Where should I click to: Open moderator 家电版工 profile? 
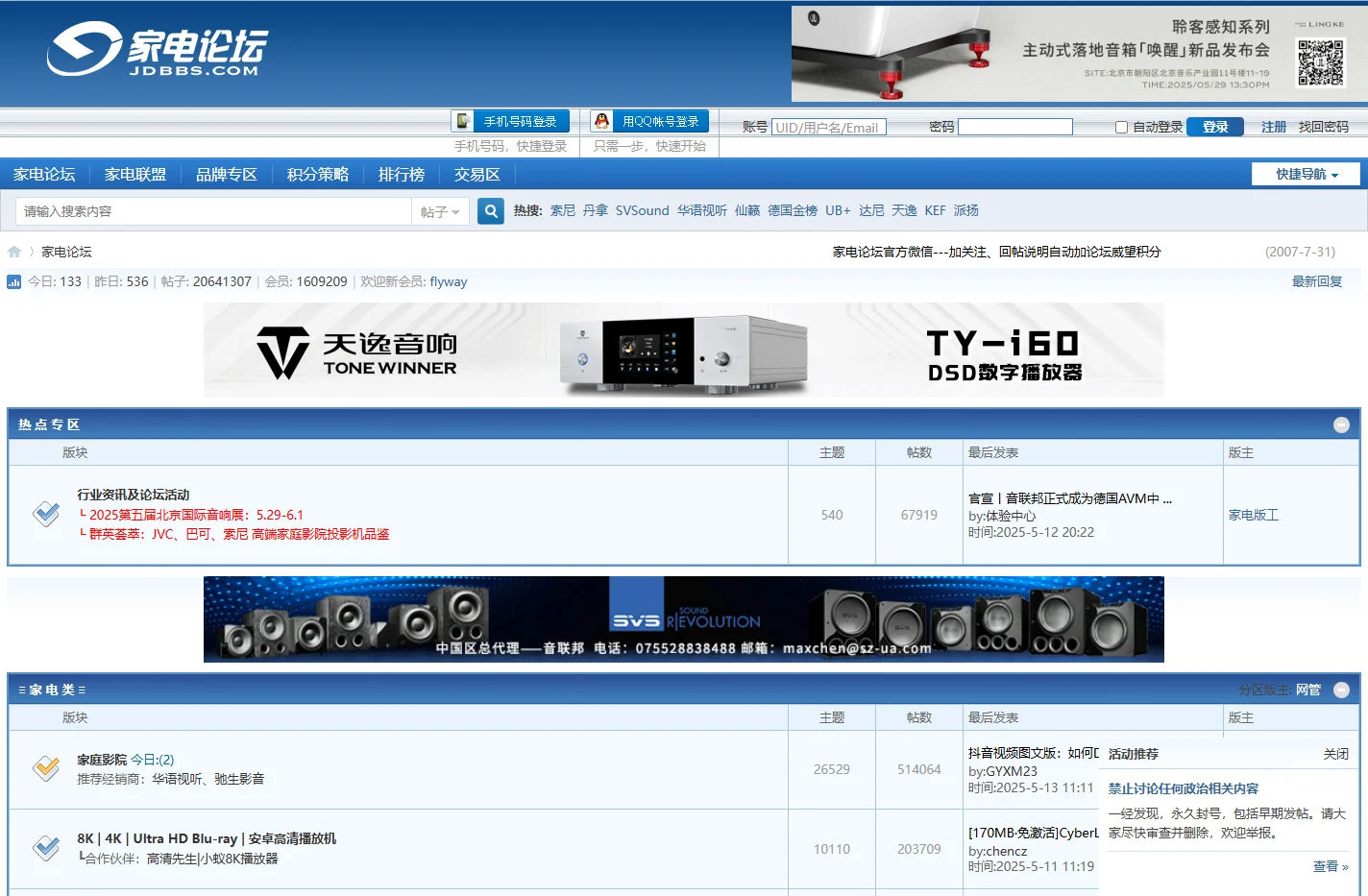pos(1254,515)
